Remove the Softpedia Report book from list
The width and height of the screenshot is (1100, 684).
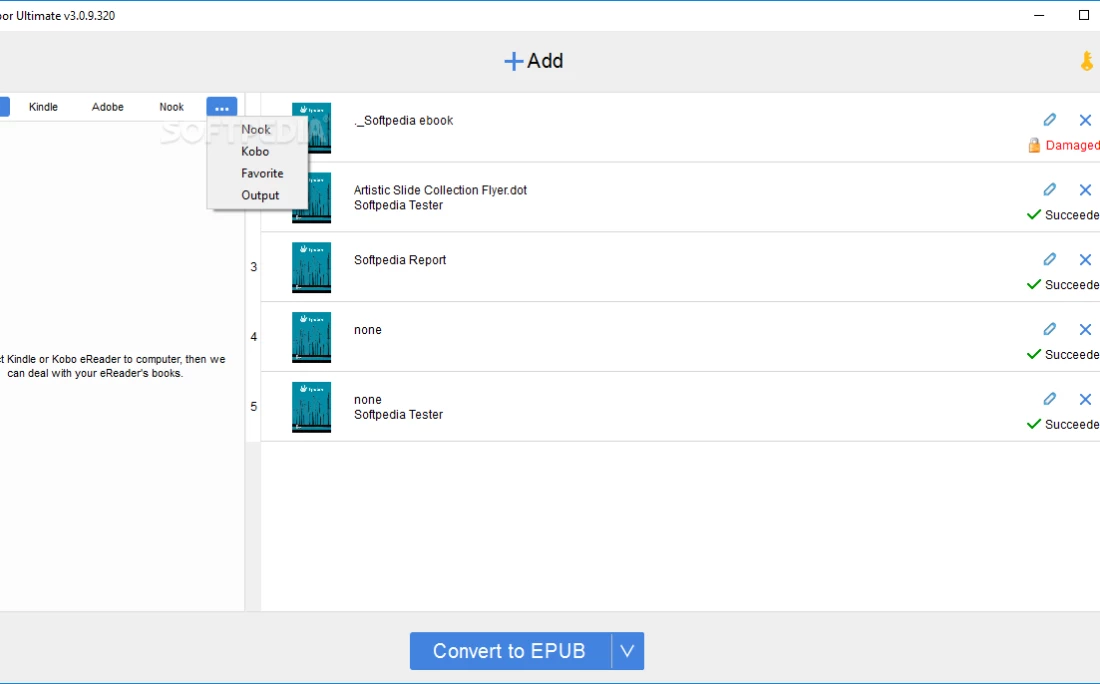(1085, 260)
